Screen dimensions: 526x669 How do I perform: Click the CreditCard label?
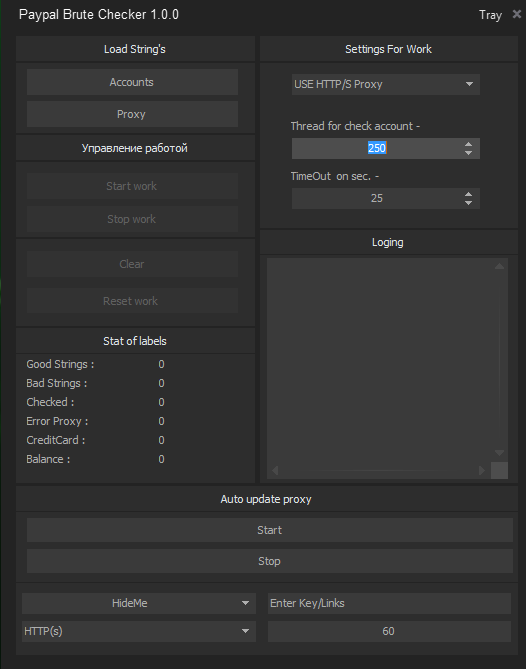point(56,440)
